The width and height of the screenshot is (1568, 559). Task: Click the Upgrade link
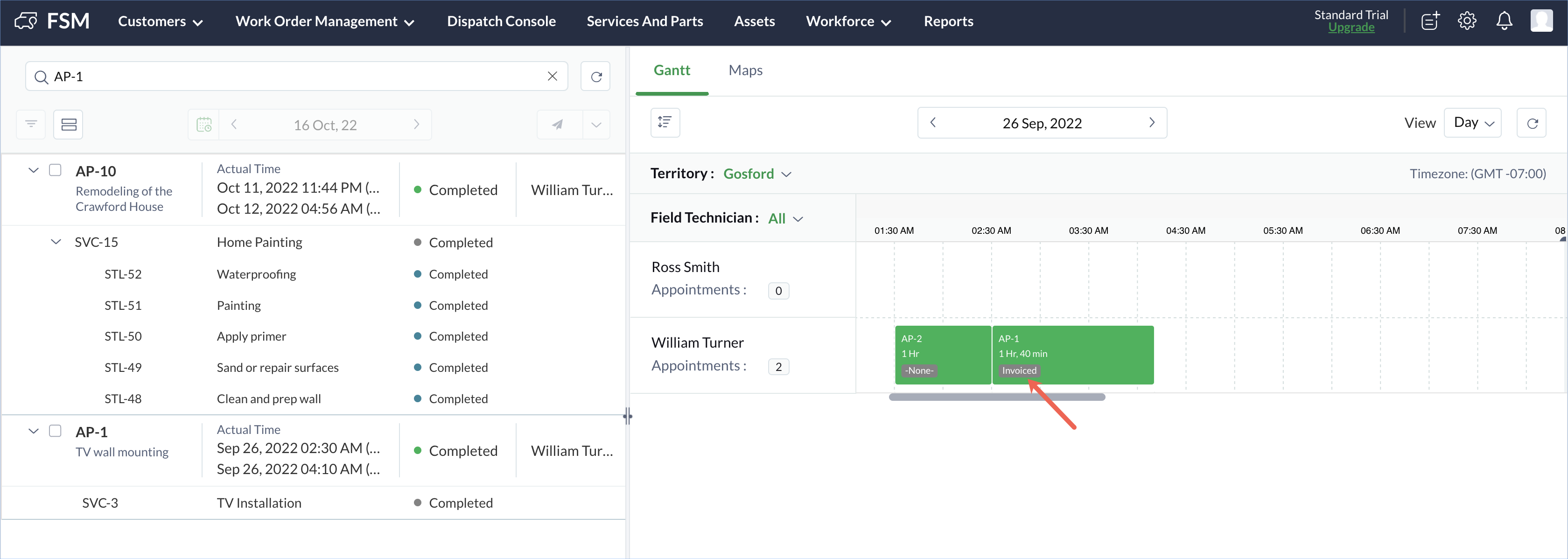coord(1351,28)
